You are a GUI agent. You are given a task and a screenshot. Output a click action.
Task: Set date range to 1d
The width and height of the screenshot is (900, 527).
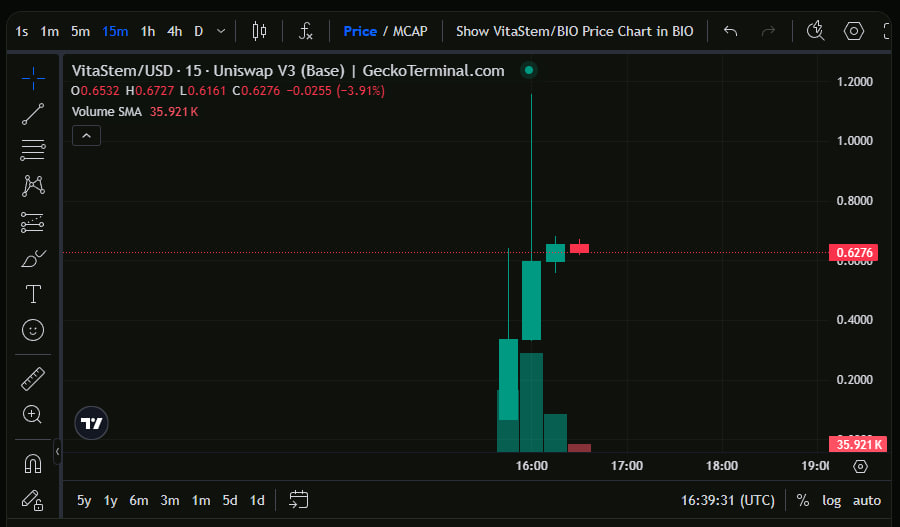(x=257, y=500)
